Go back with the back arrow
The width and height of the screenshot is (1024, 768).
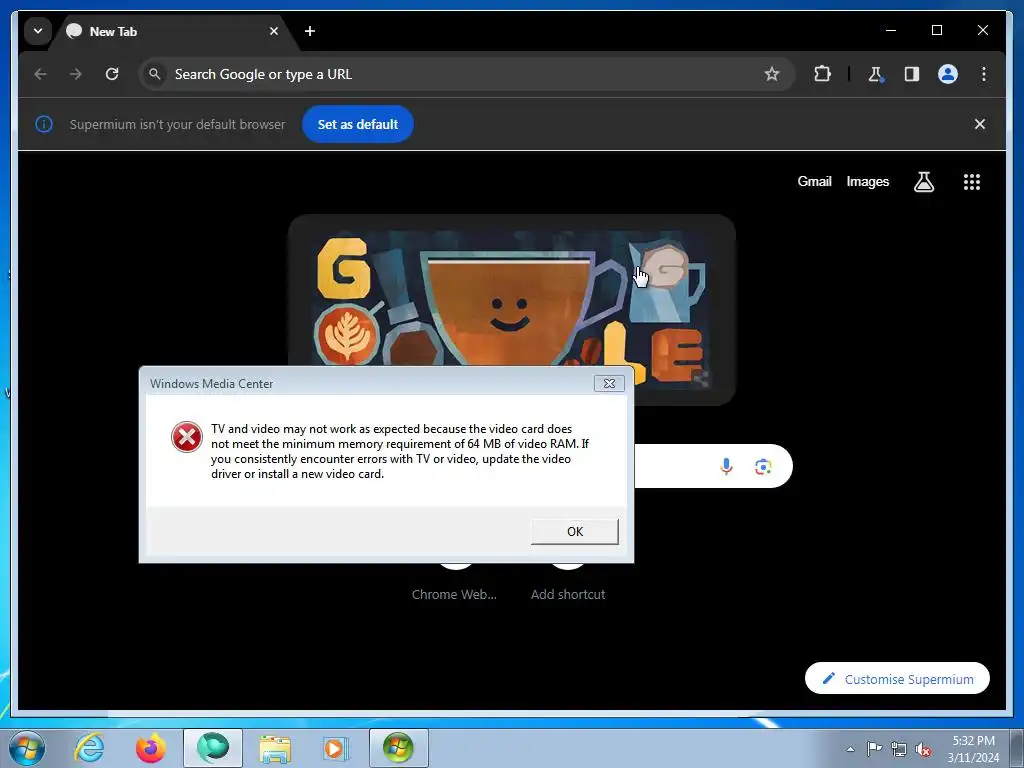pos(40,74)
